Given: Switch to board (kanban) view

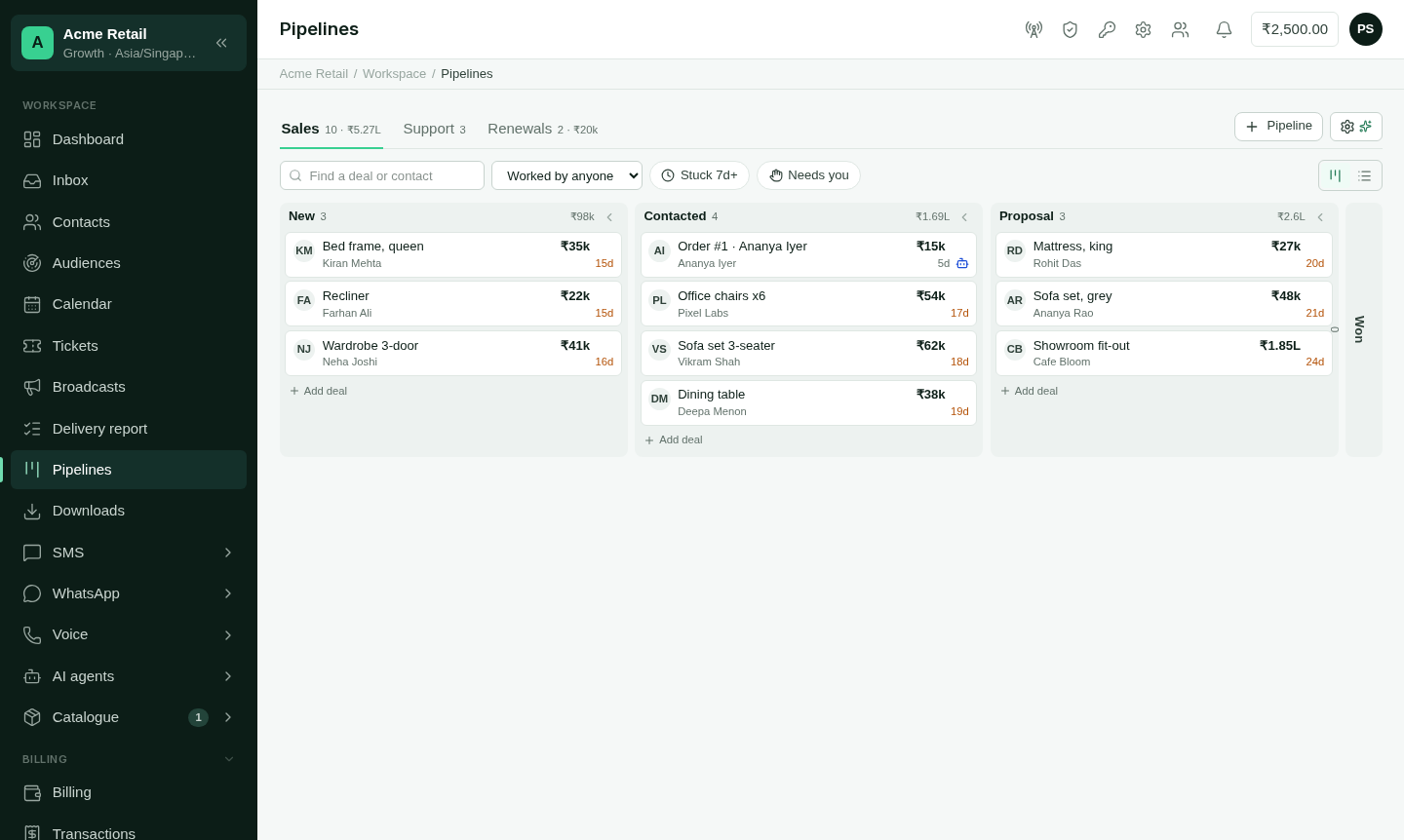Looking at the screenshot, I should pos(1336,175).
